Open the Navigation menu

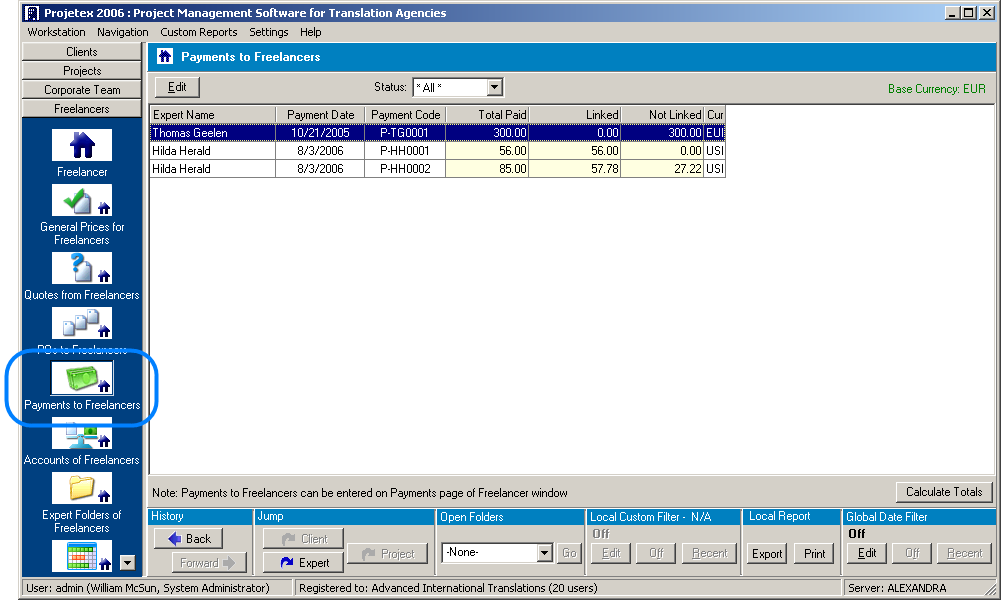pos(123,32)
